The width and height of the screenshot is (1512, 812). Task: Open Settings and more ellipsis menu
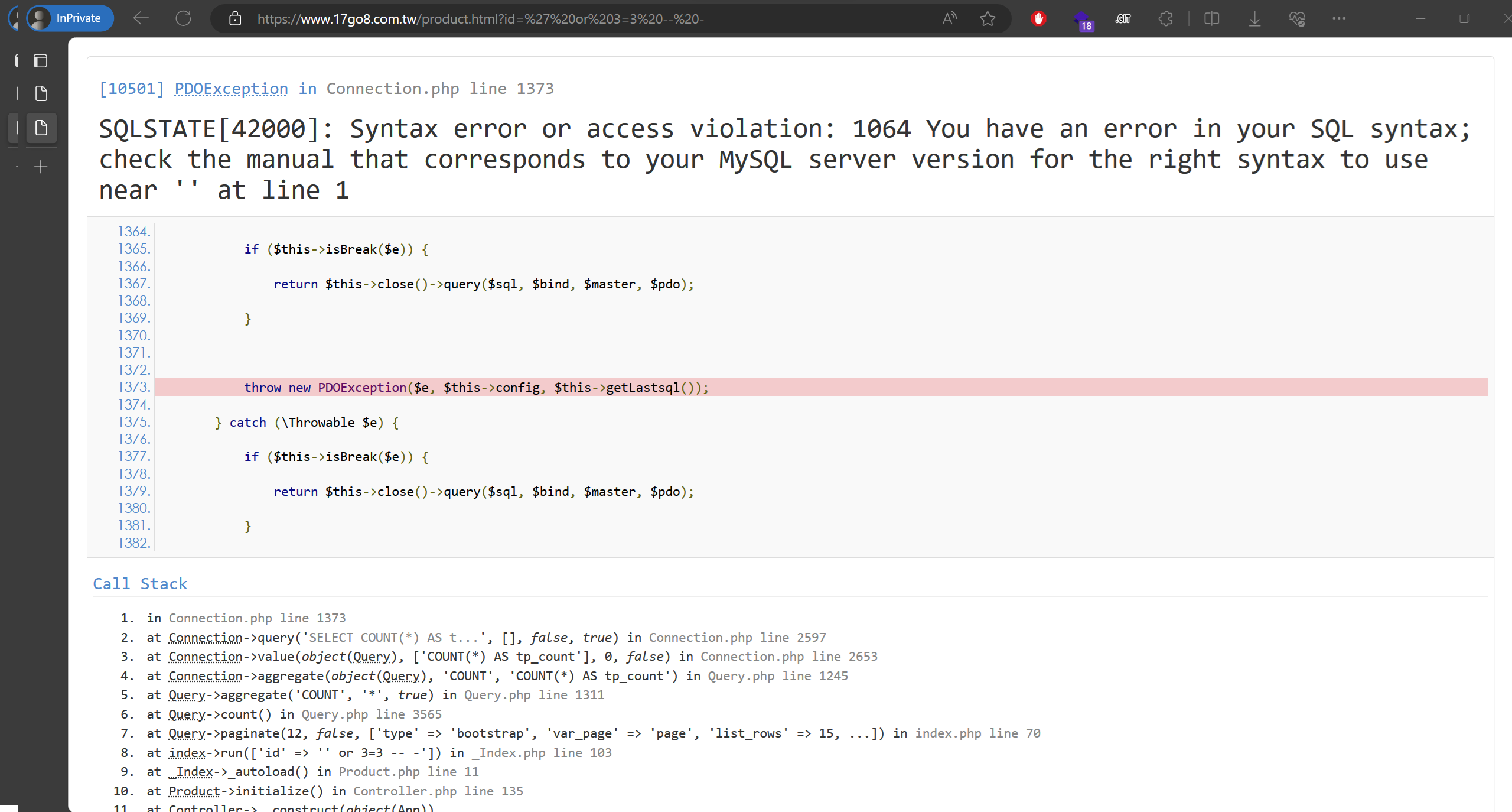[x=1339, y=19]
